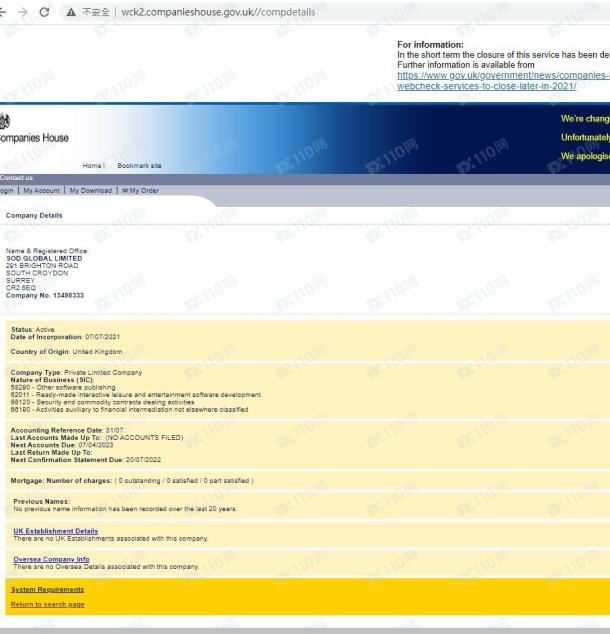This screenshot has width=610, height=634.
Task: Click Return to search page
Action: click(x=47, y=604)
